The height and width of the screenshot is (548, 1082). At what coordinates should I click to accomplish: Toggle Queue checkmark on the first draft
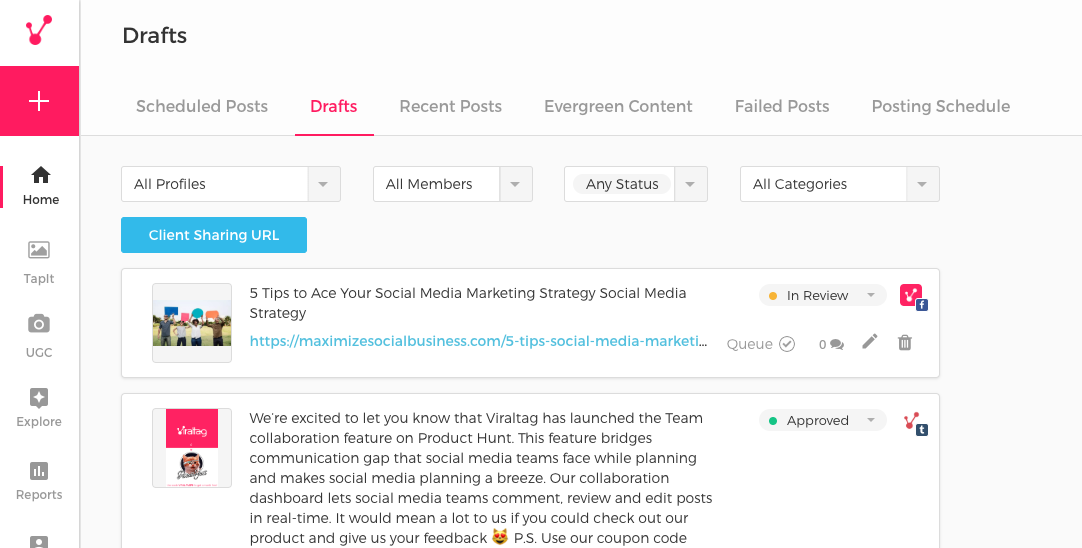787,344
